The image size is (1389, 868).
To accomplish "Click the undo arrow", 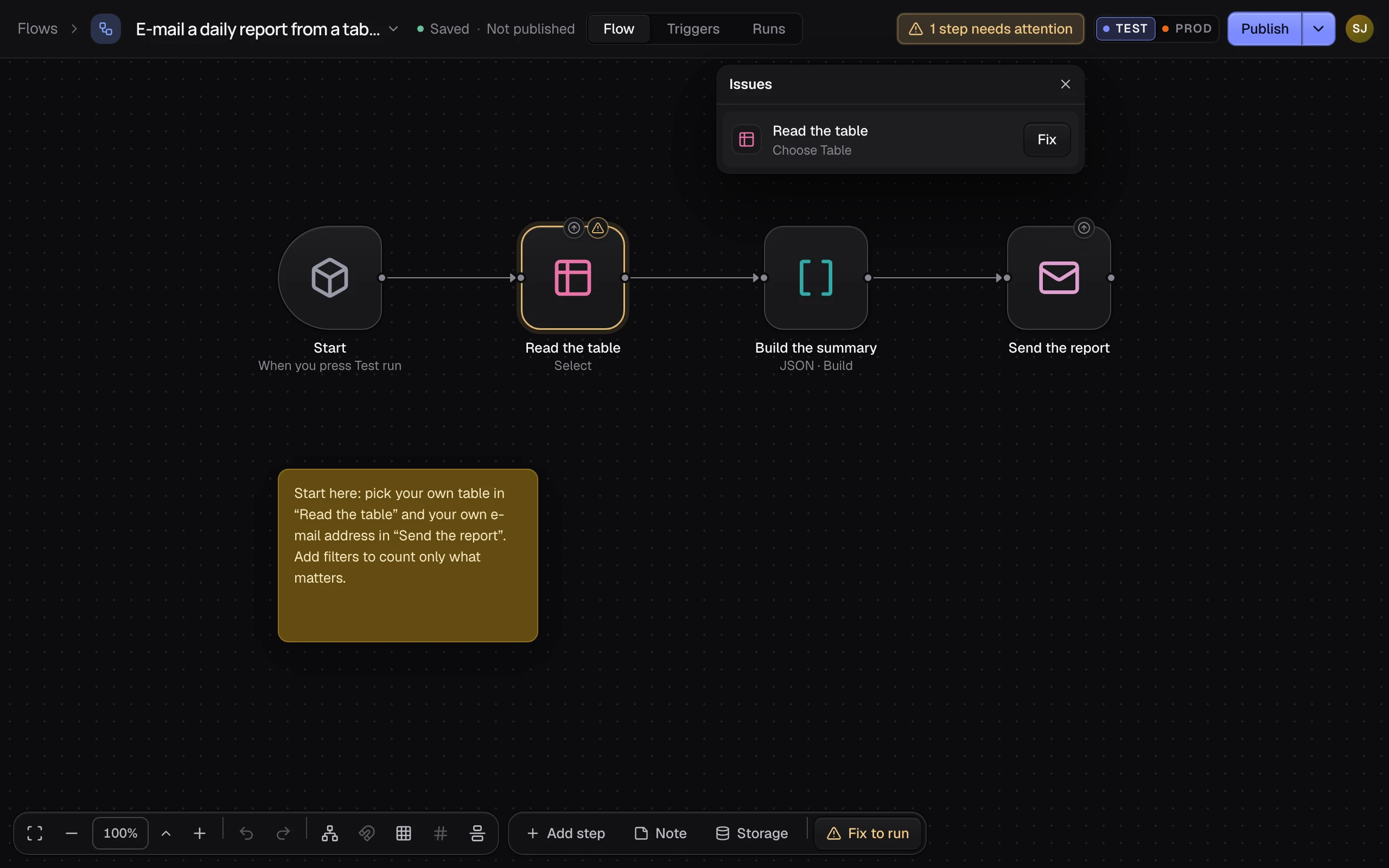I will pyautogui.click(x=246, y=833).
